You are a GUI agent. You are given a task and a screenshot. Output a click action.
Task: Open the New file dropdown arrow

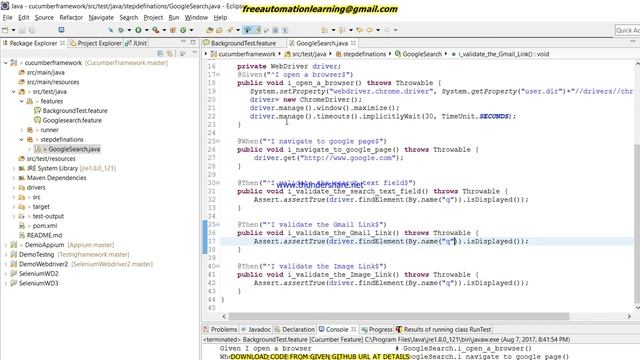point(13,30)
